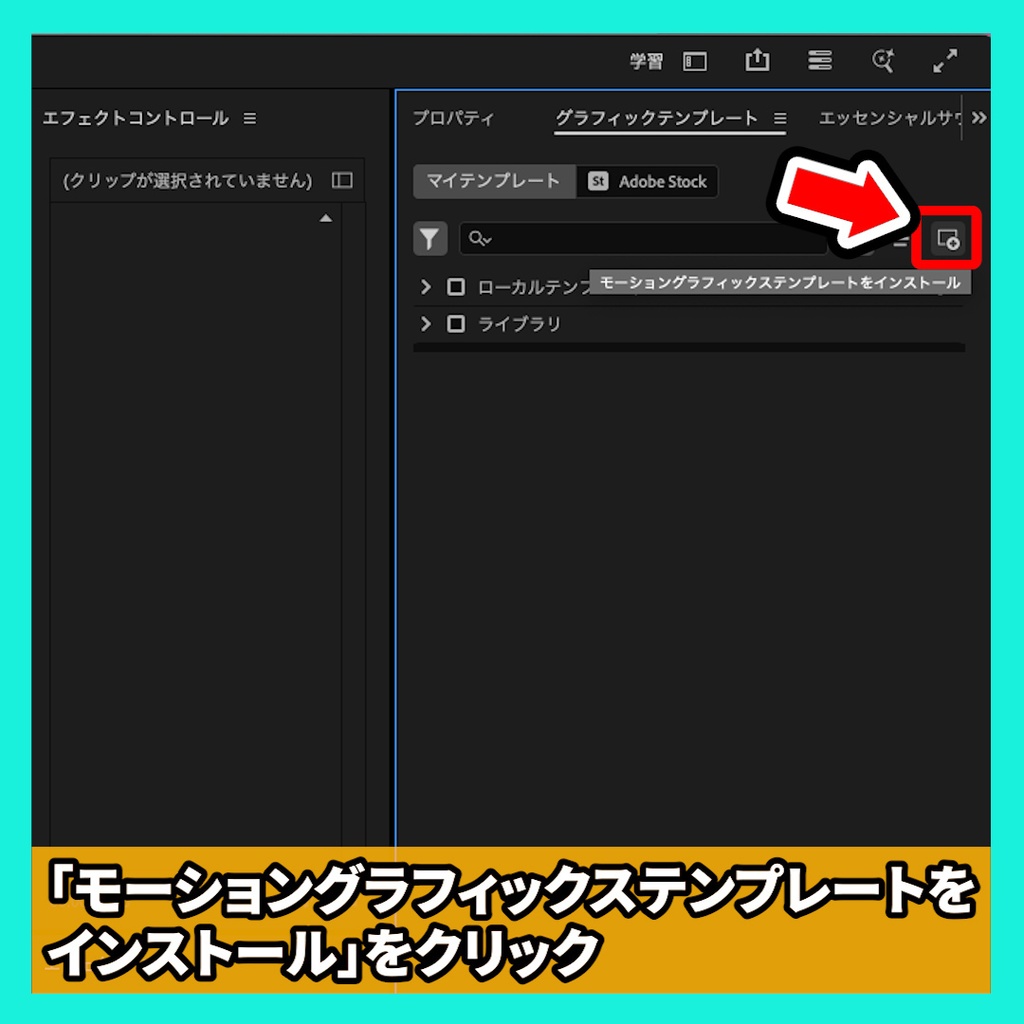Switch to Adobe Stock templates

pos(647,181)
